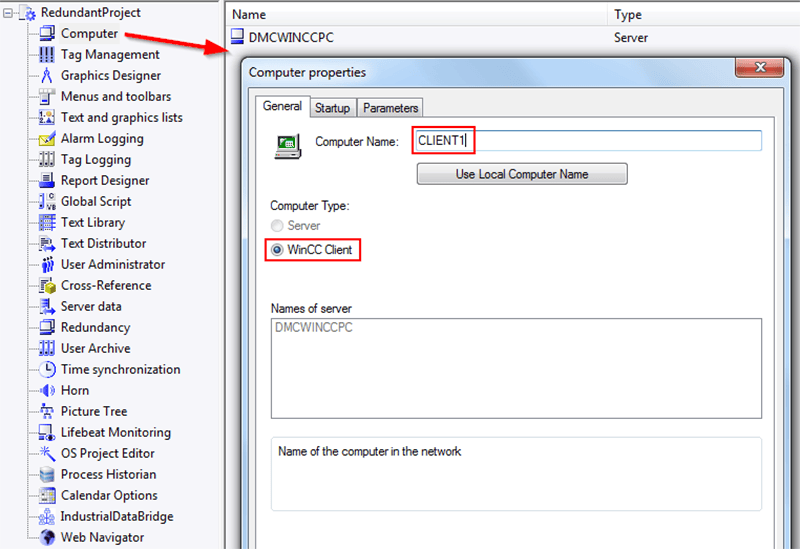Click the Time synchronization clock icon
This screenshot has height=549, width=800.
point(47,369)
